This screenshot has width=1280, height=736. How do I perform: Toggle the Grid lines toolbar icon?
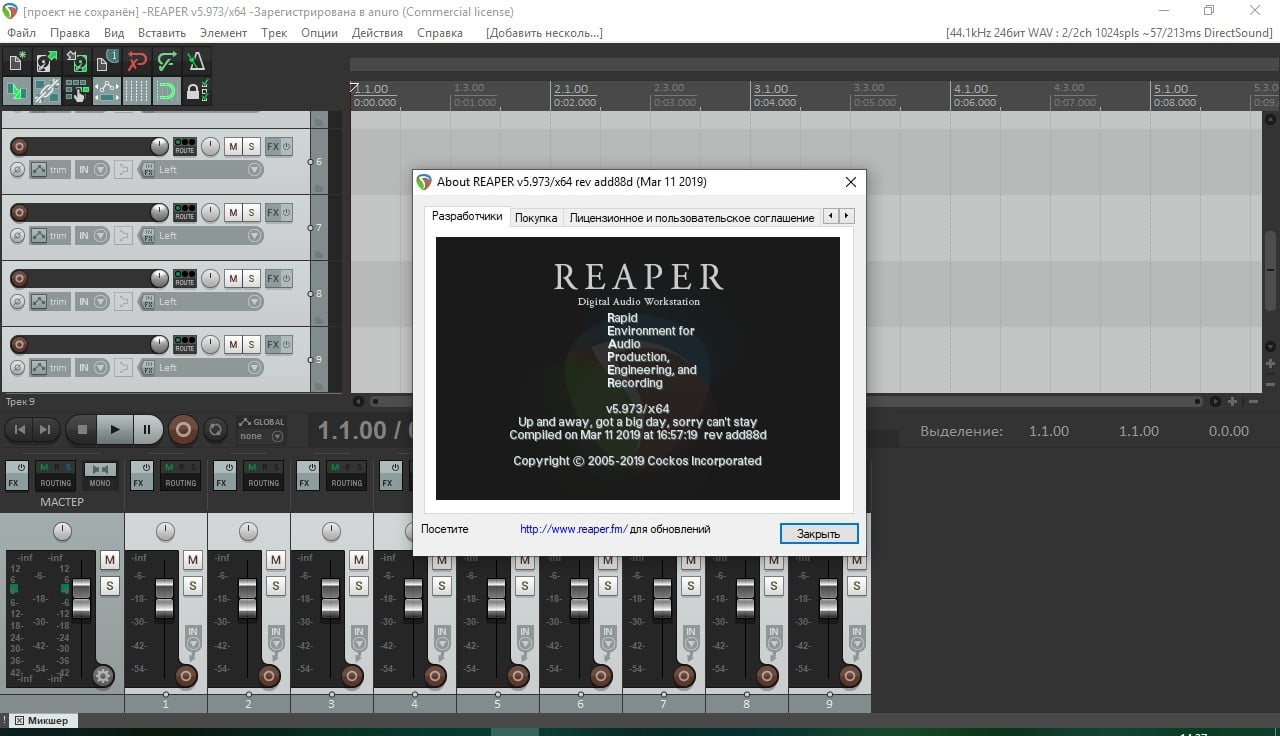(136, 91)
